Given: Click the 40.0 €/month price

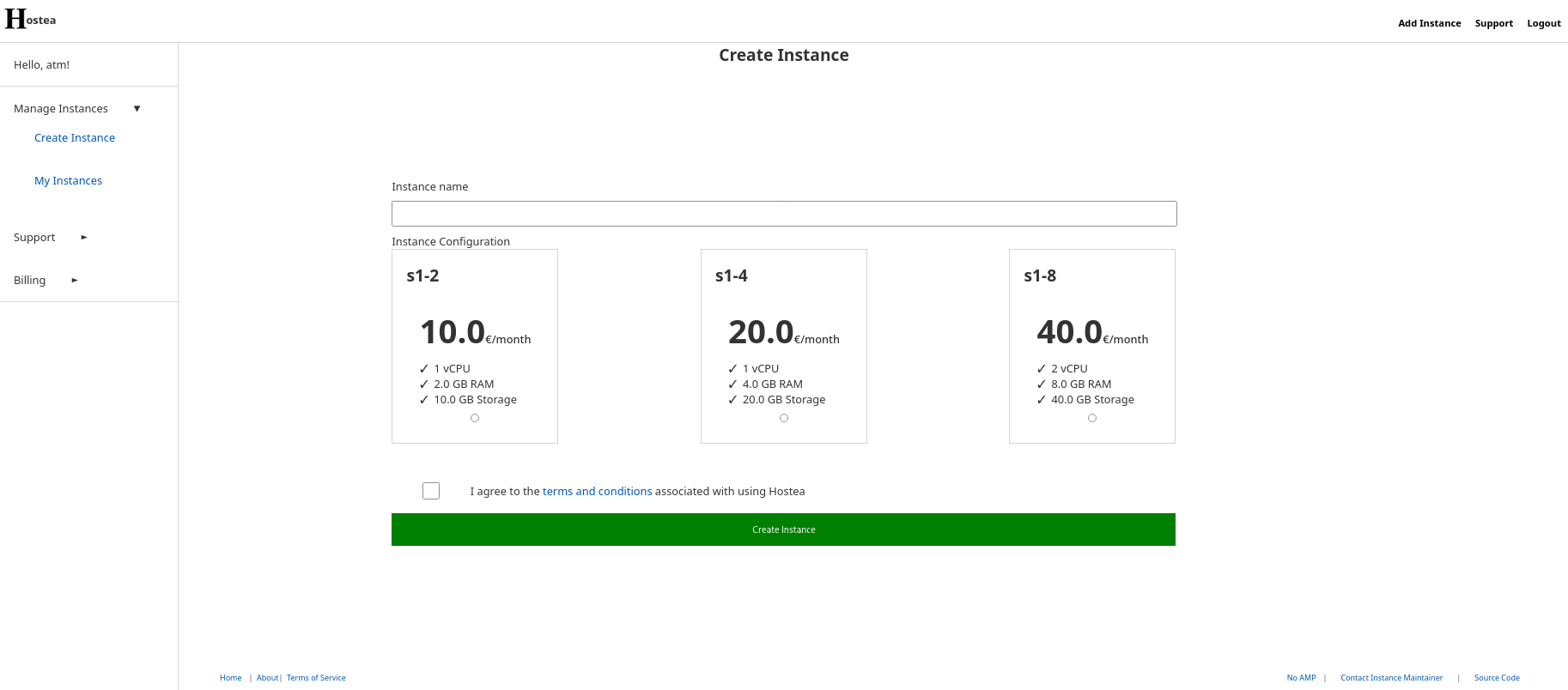Looking at the screenshot, I should pos(1092,332).
